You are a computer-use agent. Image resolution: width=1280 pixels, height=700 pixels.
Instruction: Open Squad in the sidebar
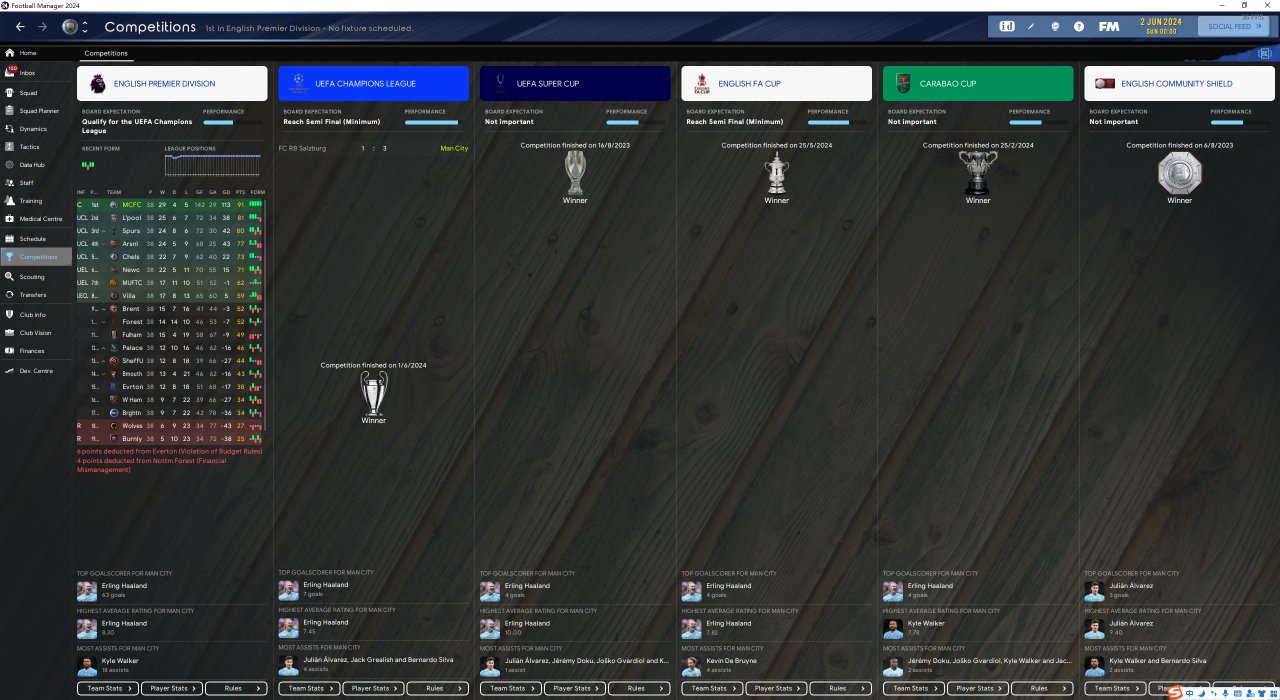click(37, 93)
